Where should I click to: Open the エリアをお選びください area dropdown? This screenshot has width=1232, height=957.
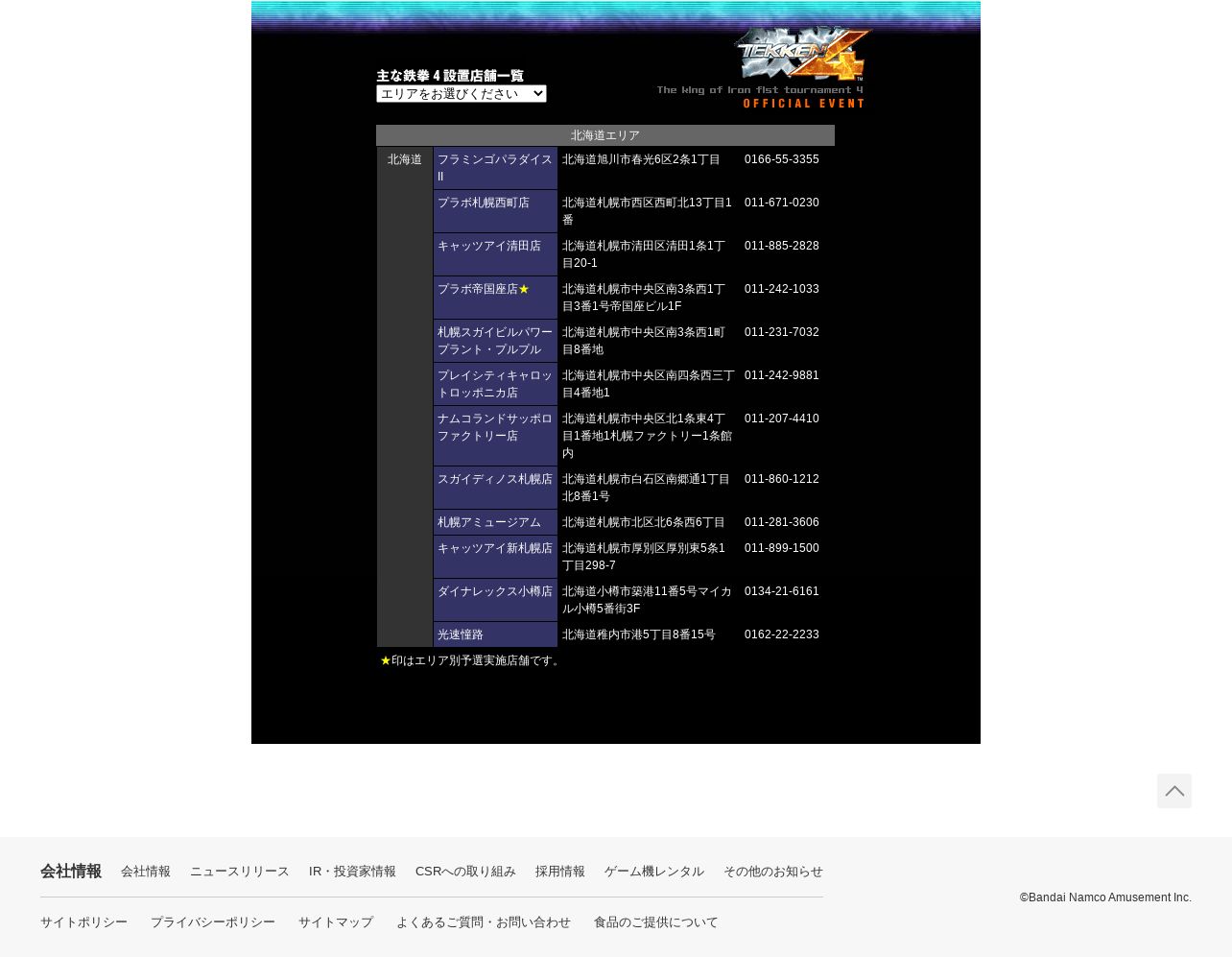(462, 93)
